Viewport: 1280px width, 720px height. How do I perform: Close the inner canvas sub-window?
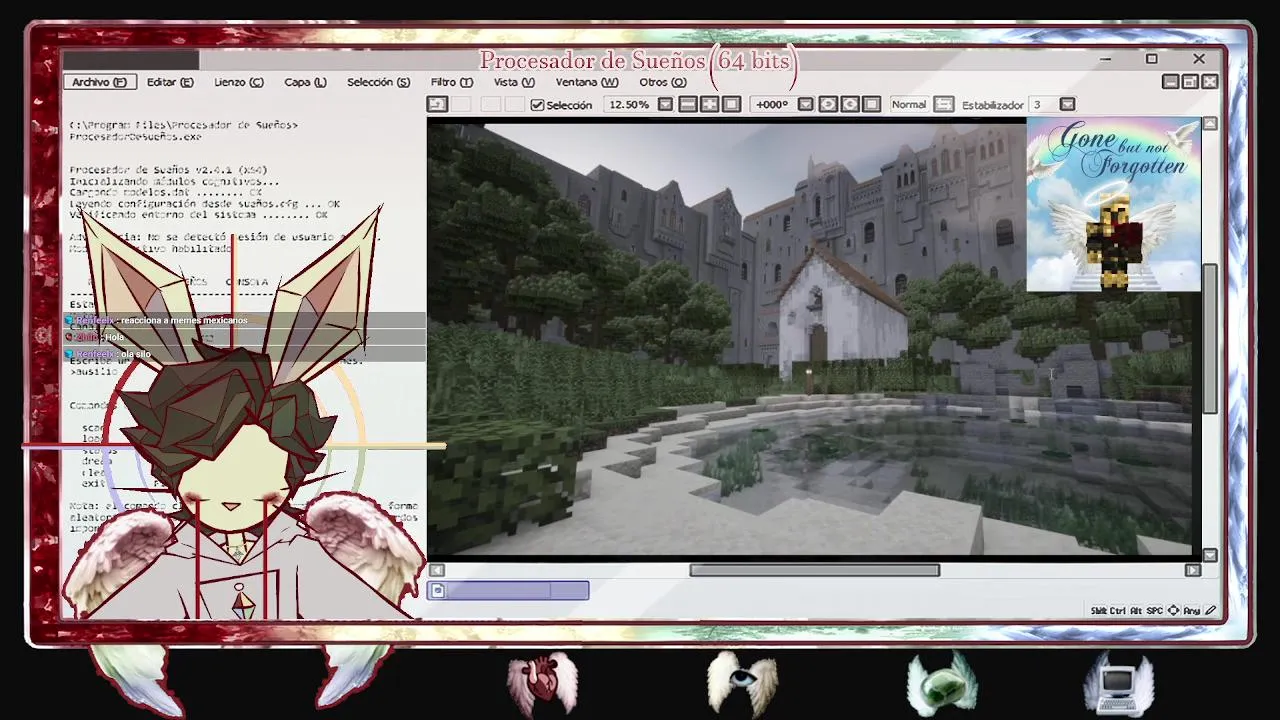(x=1210, y=82)
